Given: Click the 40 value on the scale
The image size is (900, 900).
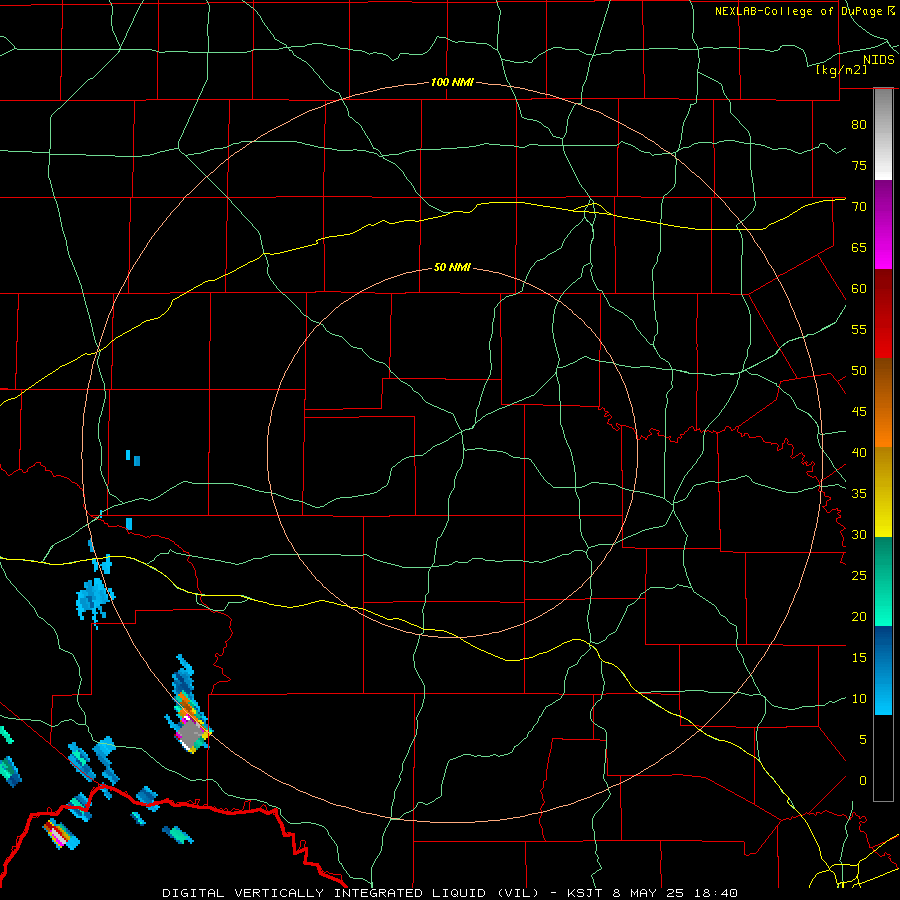Looking at the screenshot, I should click(859, 452).
